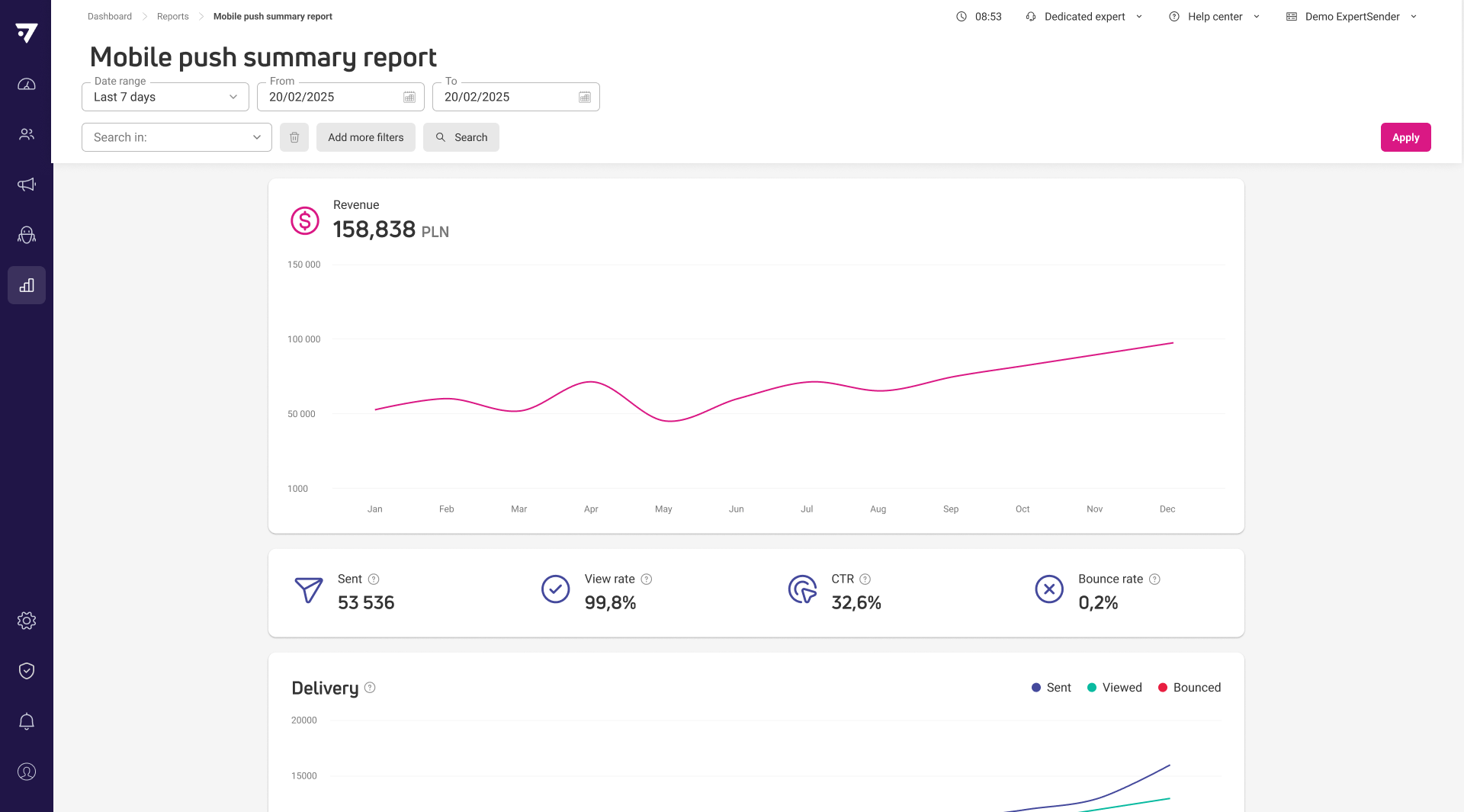
Task: Click the Revenue dollar icon
Action: click(305, 221)
